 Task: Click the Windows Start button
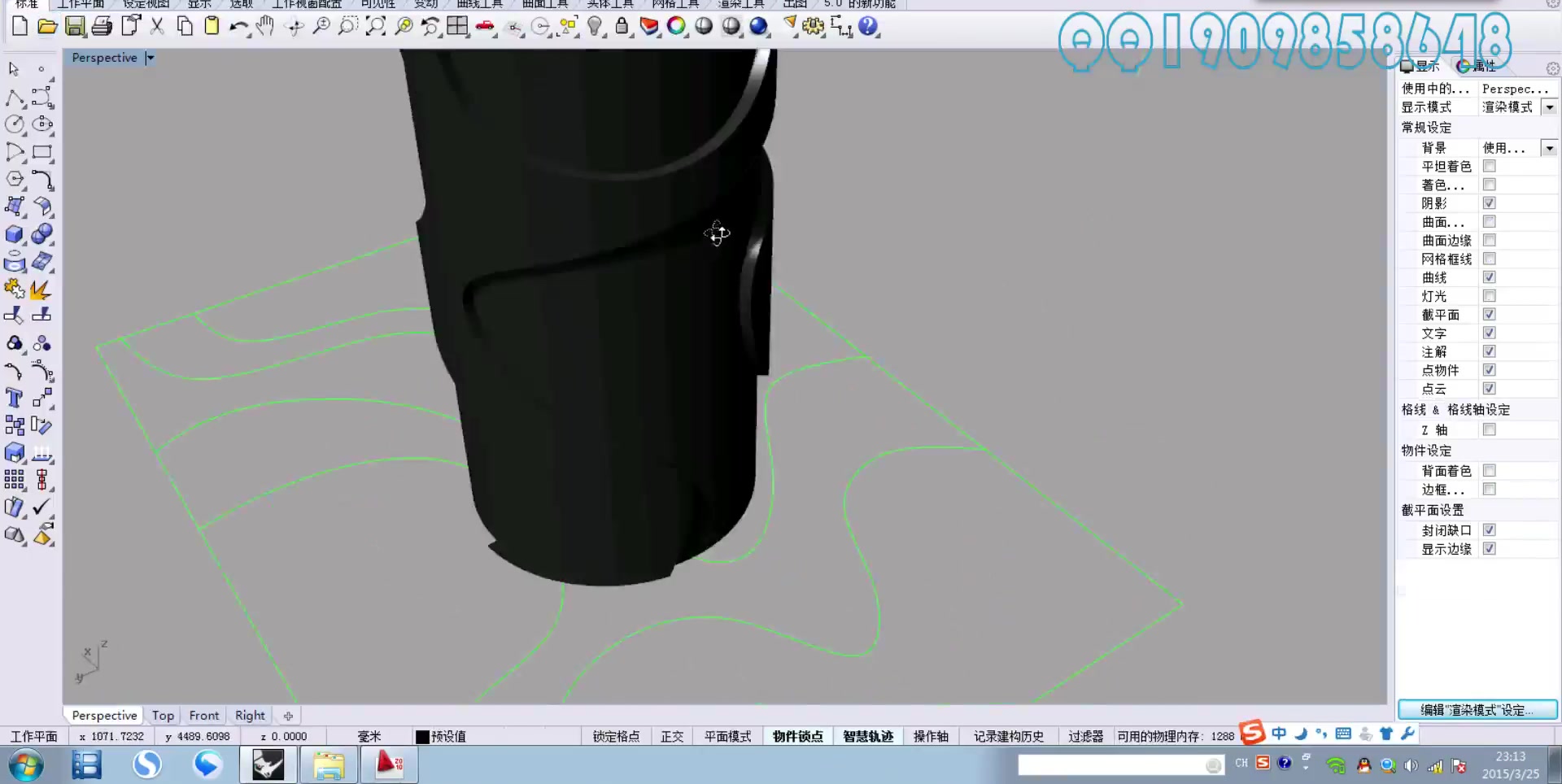(25, 765)
